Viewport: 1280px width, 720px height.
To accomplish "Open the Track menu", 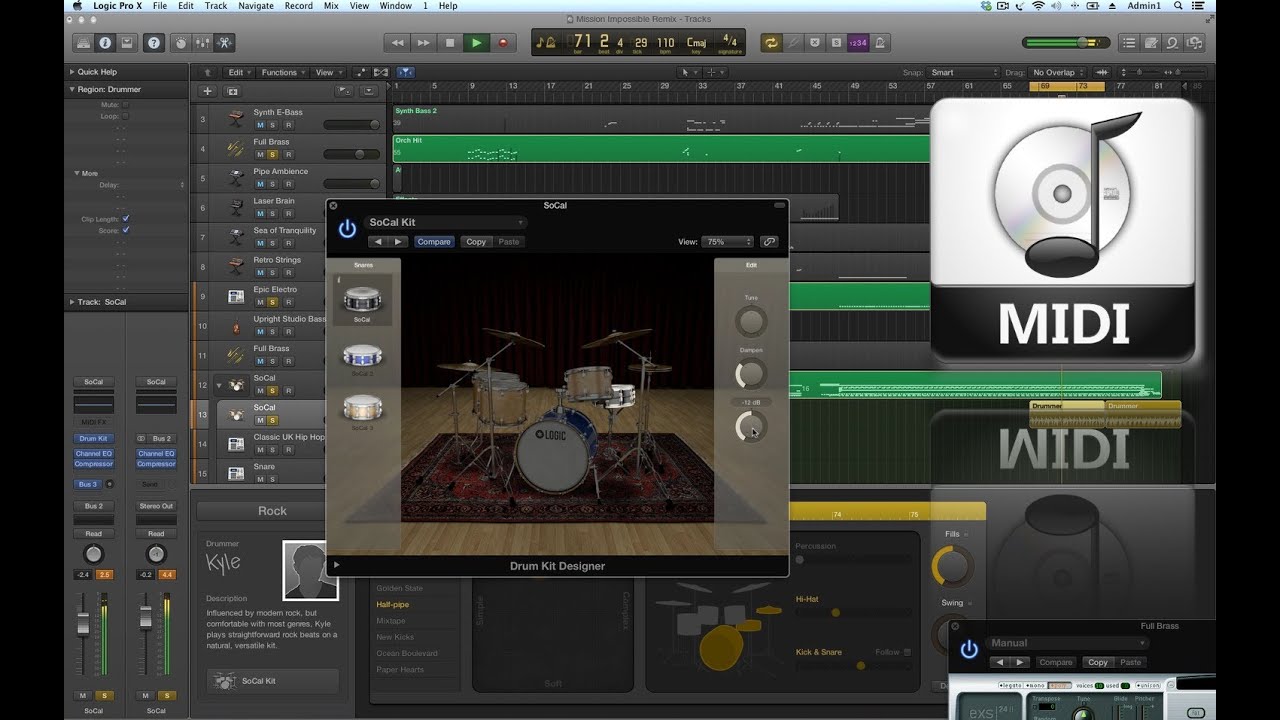I will tap(215, 6).
